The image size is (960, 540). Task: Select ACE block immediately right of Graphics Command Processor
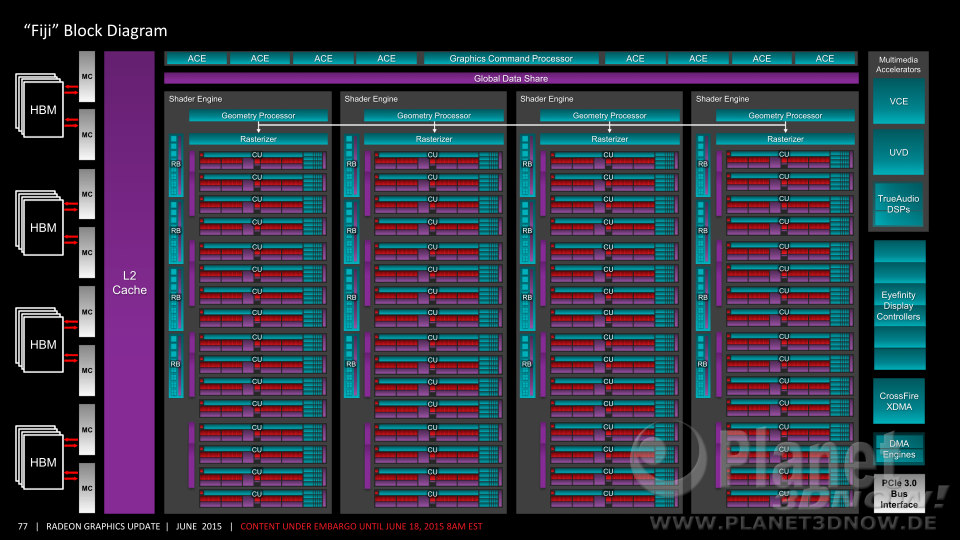[635, 58]
